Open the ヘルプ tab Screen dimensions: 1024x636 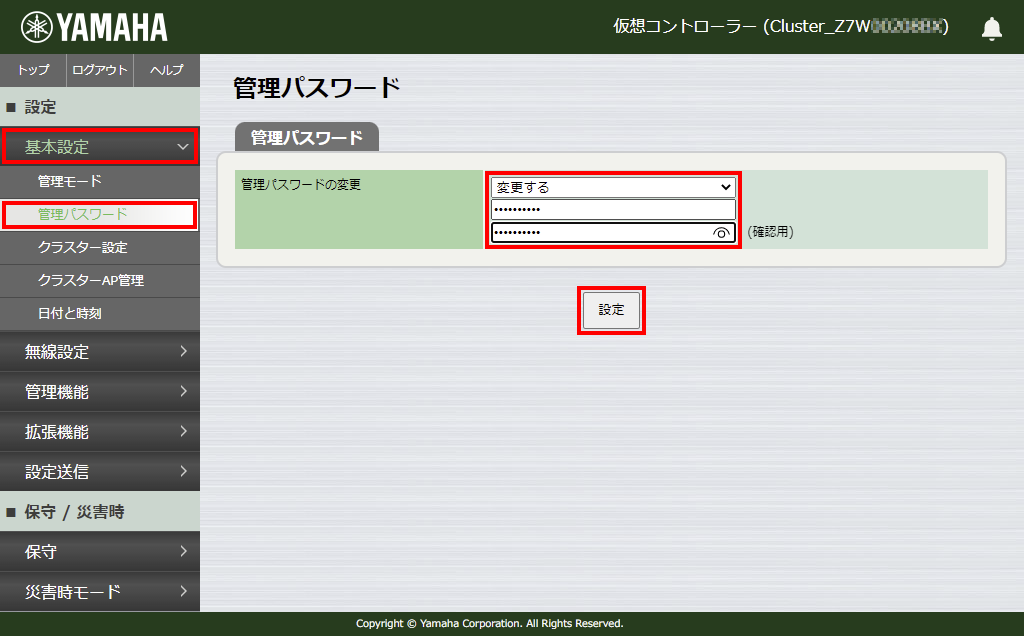pyautogui.click(x=166, y=70)
